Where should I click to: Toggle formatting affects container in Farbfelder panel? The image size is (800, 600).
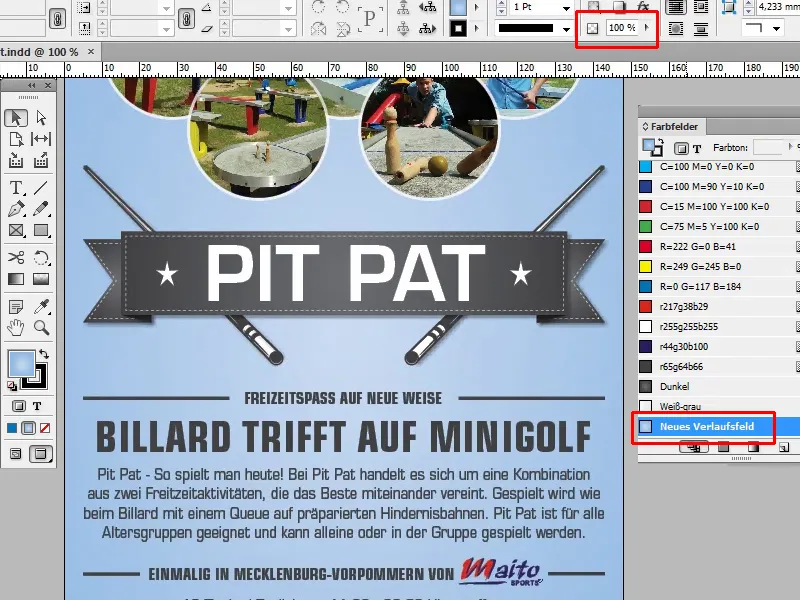tap(679, 148)
